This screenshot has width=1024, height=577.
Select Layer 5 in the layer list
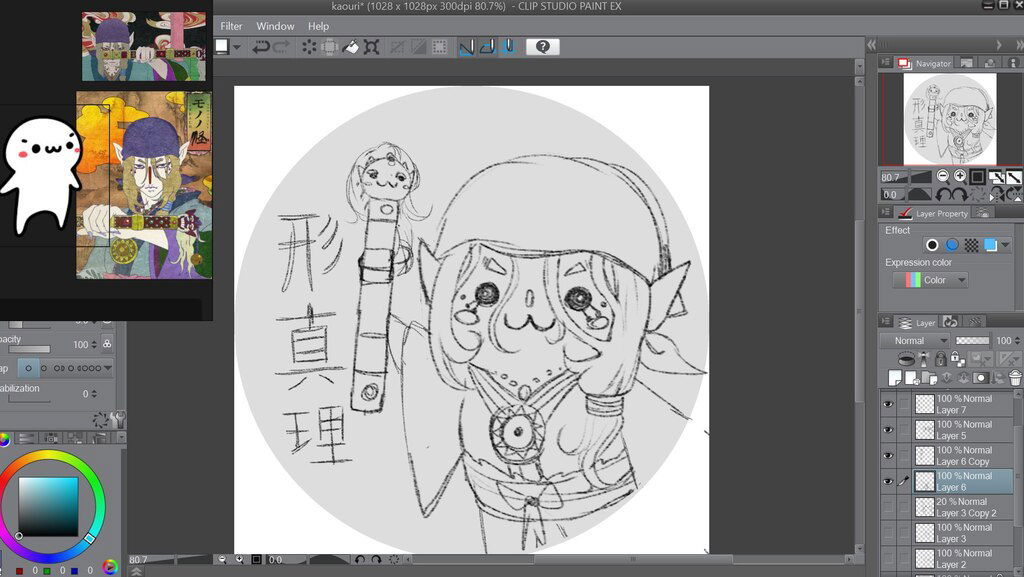963,430
